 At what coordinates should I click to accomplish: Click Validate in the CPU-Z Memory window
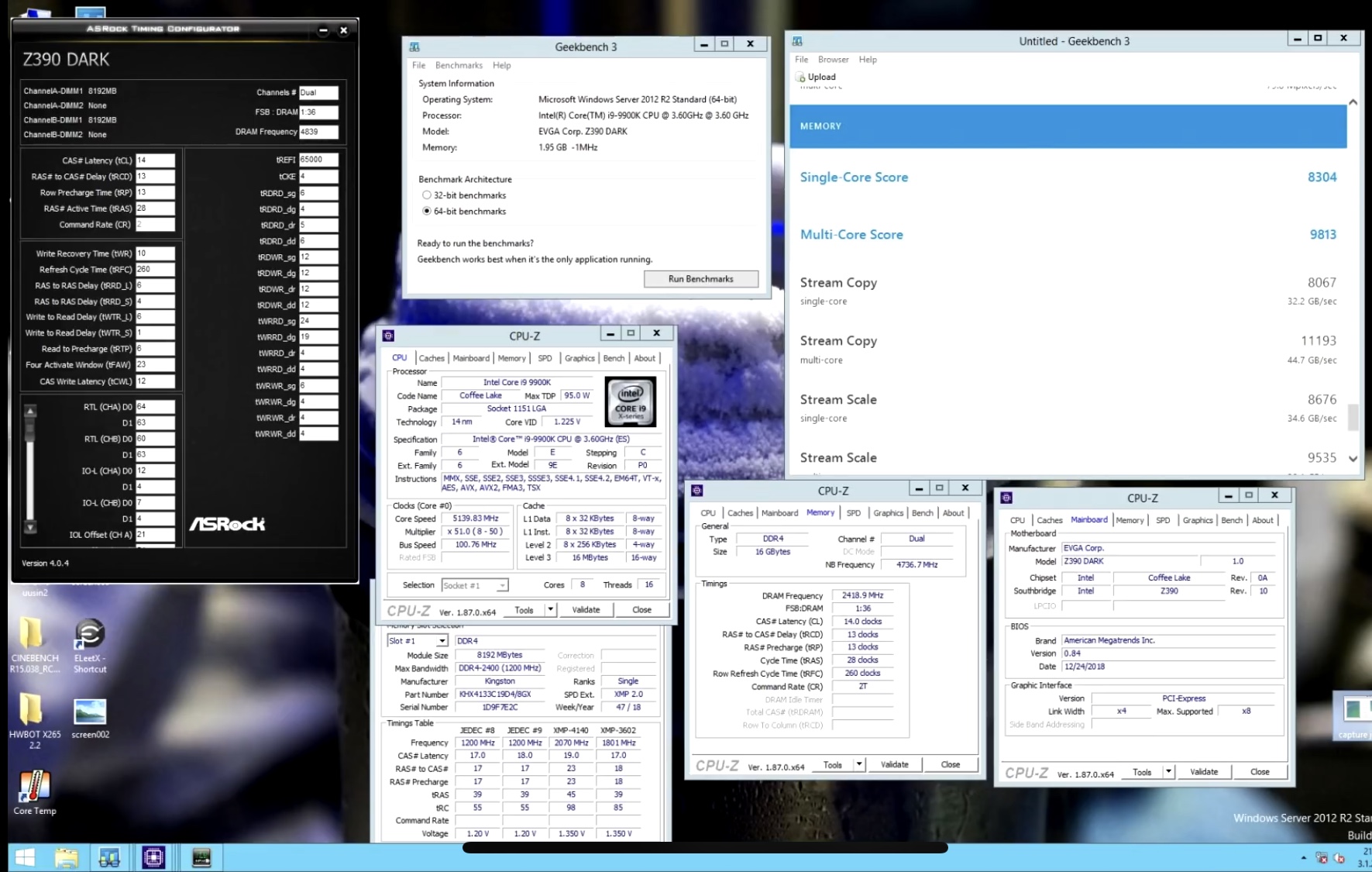(895, 765)
